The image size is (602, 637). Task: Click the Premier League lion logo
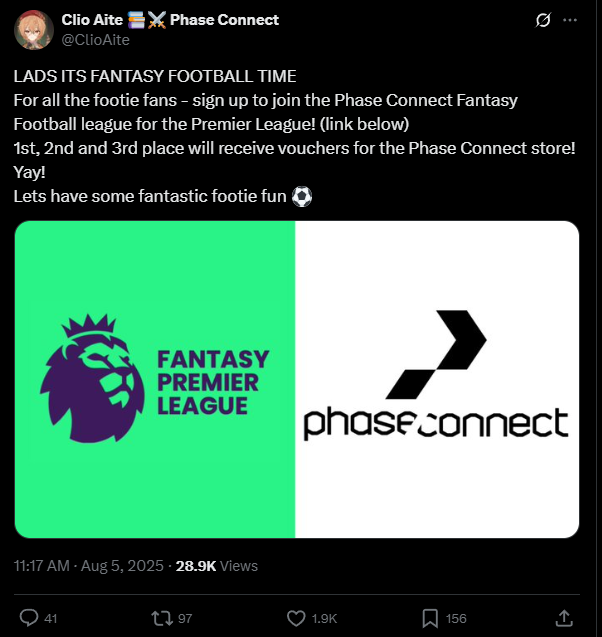(x=92, y=378)
